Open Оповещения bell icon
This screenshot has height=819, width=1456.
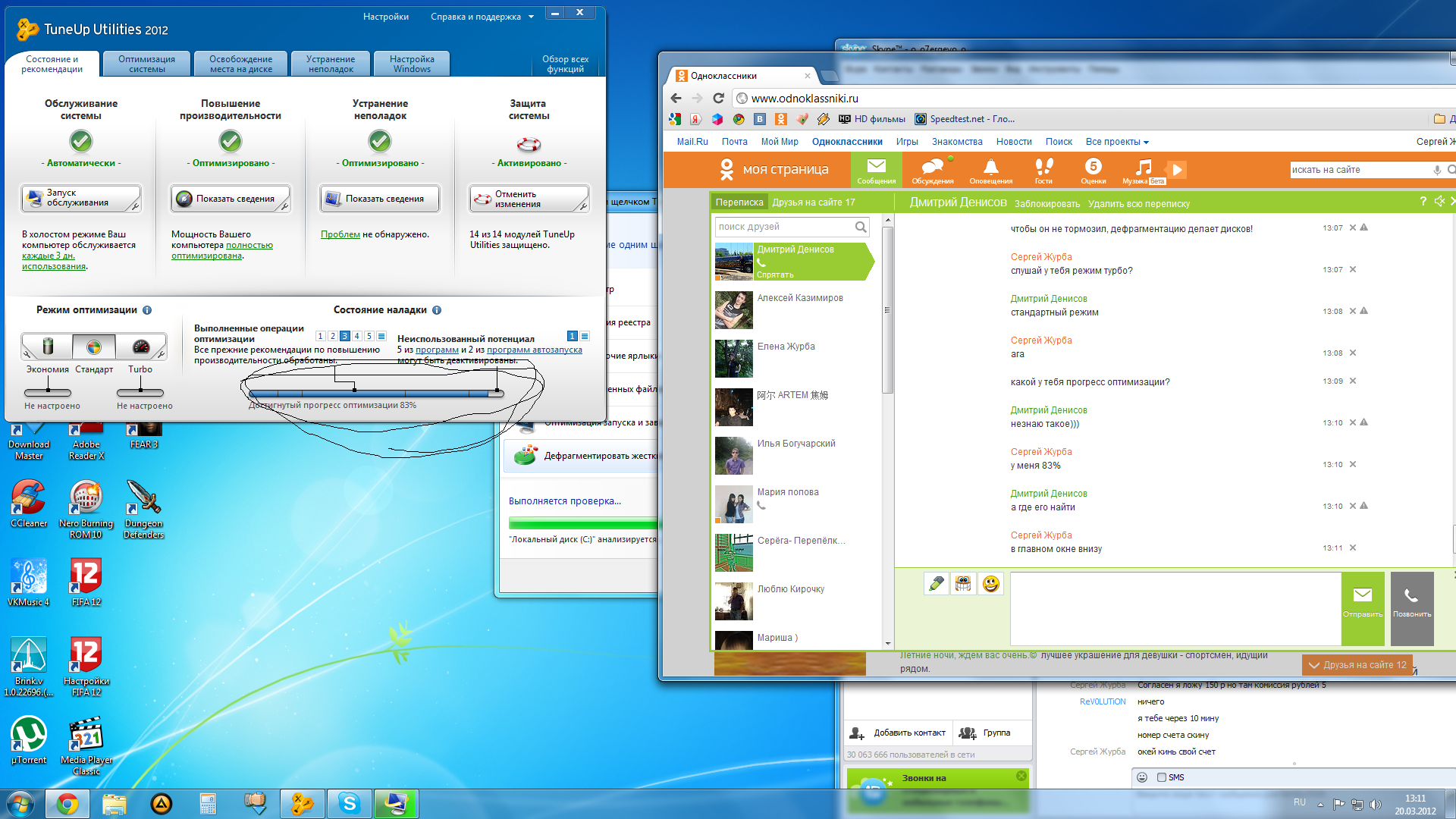pos(991,171)
